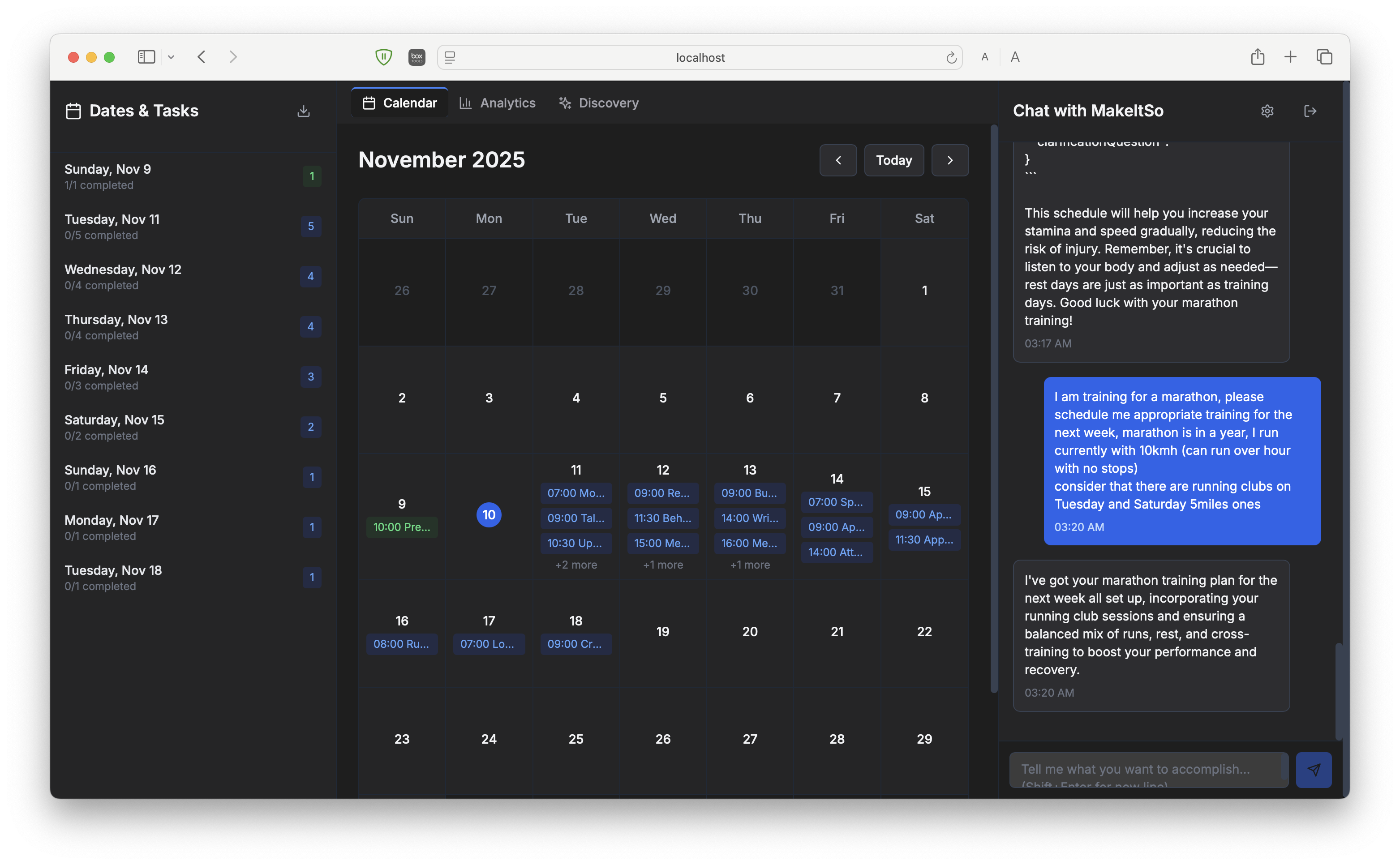Screen dimensions: 1400x865
Task: Open the 10:00 event on November 9
Action: pos(402,527)
